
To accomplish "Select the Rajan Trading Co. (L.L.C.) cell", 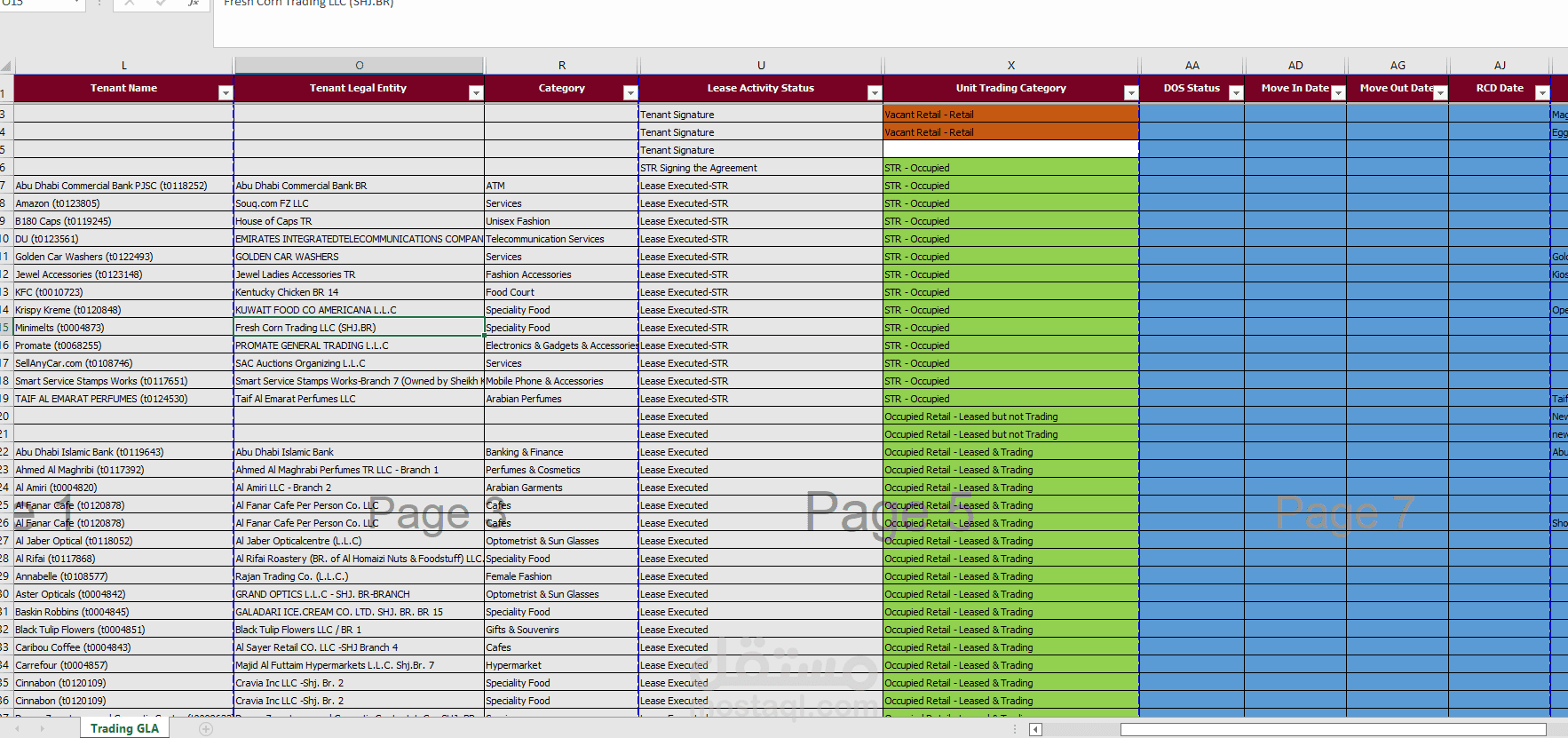I will tap(359, 576).
